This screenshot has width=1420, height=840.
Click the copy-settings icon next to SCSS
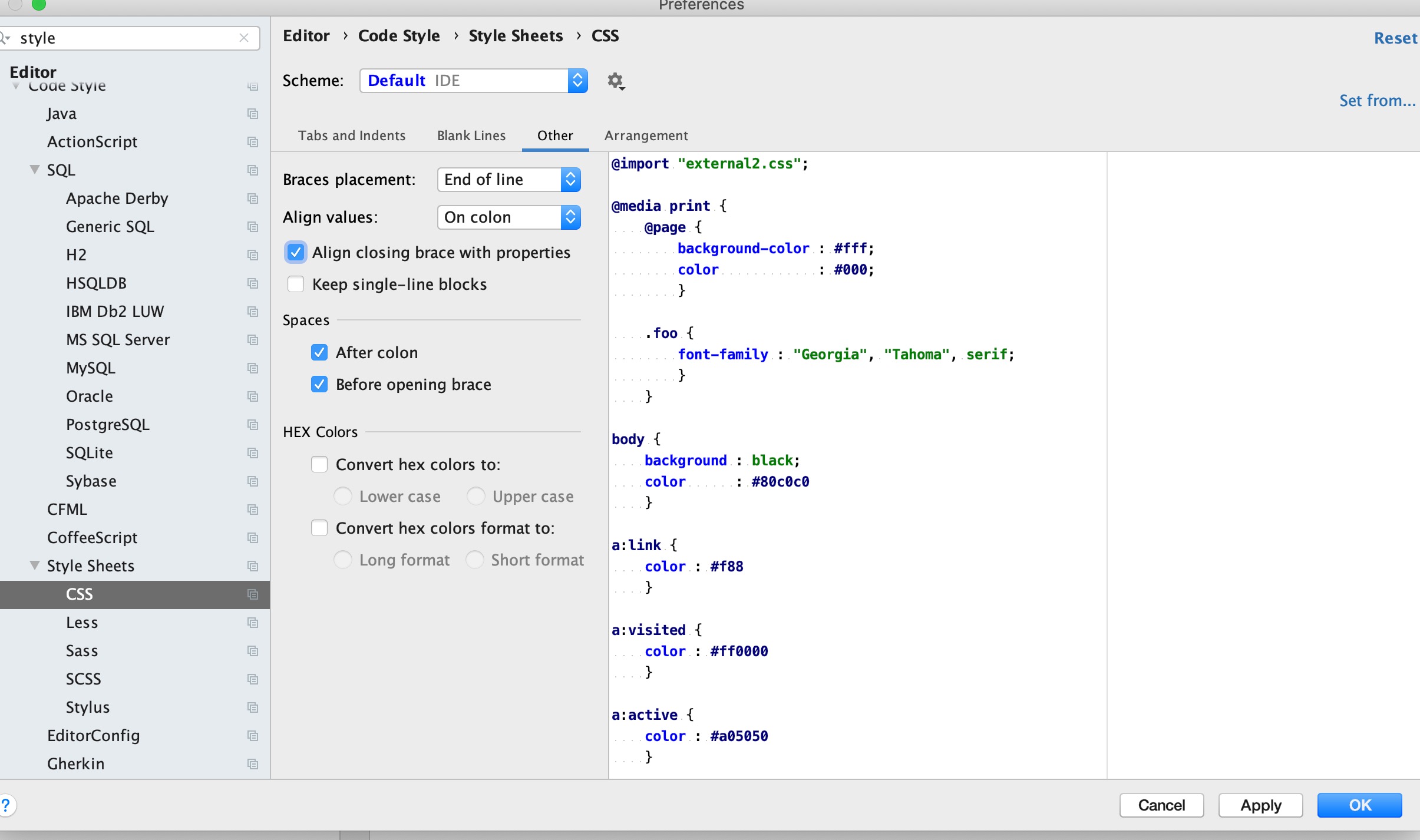pyautogui.click(x=253, y=679)
